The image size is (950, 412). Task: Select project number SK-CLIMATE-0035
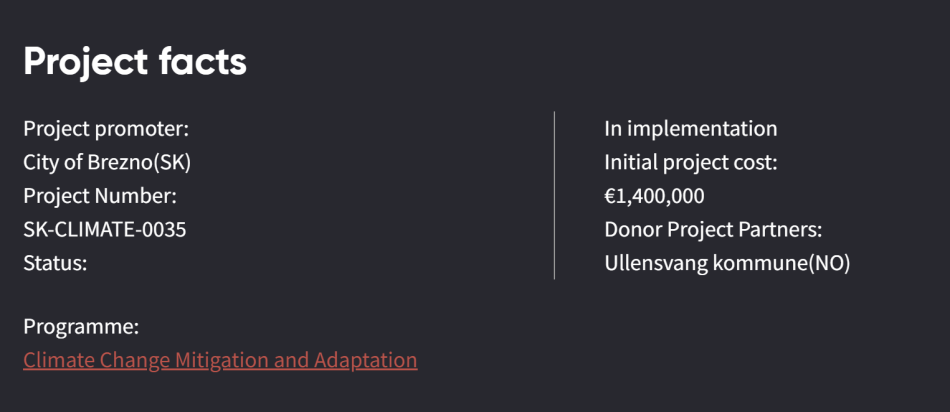point(105,230)
